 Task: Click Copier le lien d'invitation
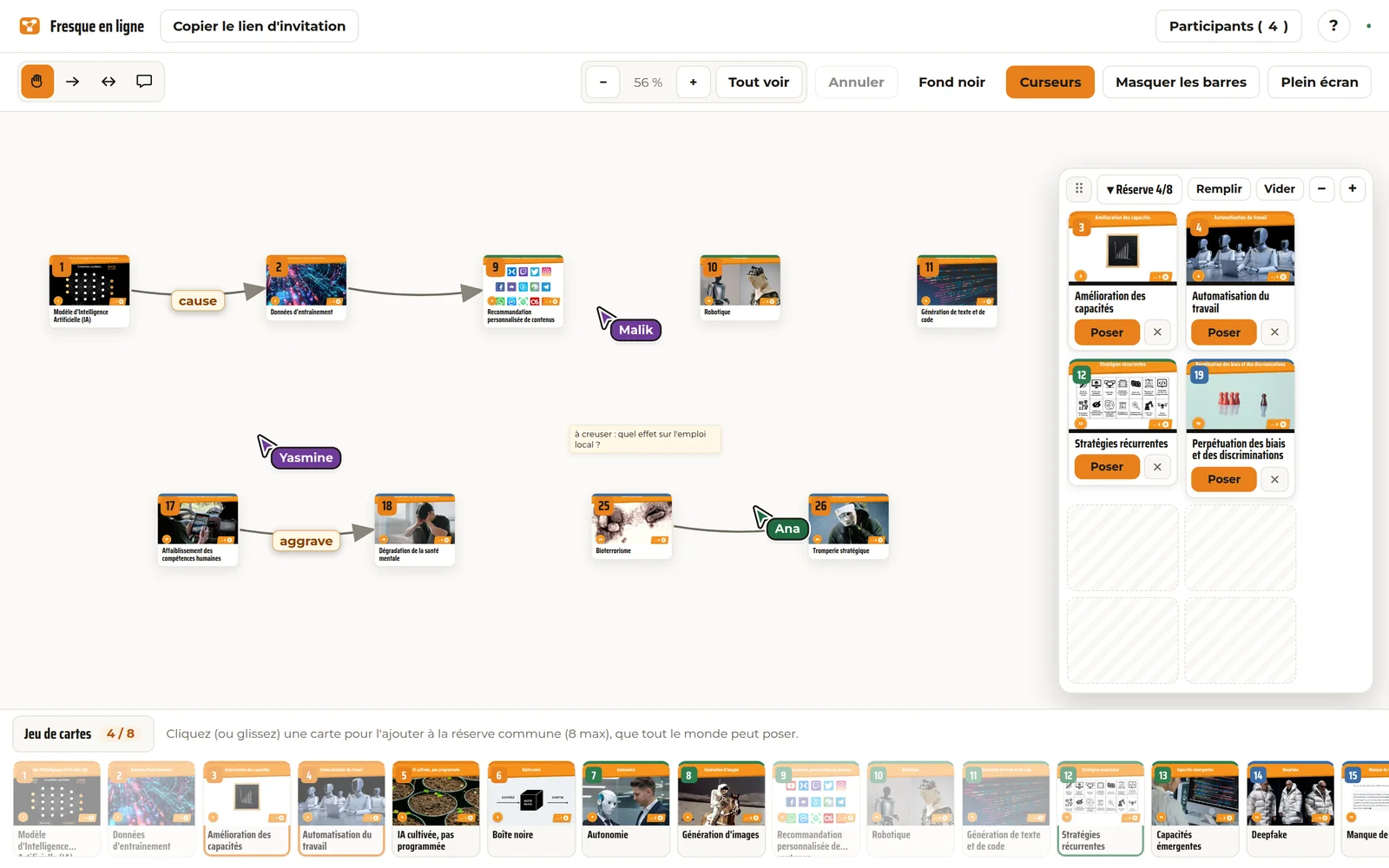260,26
